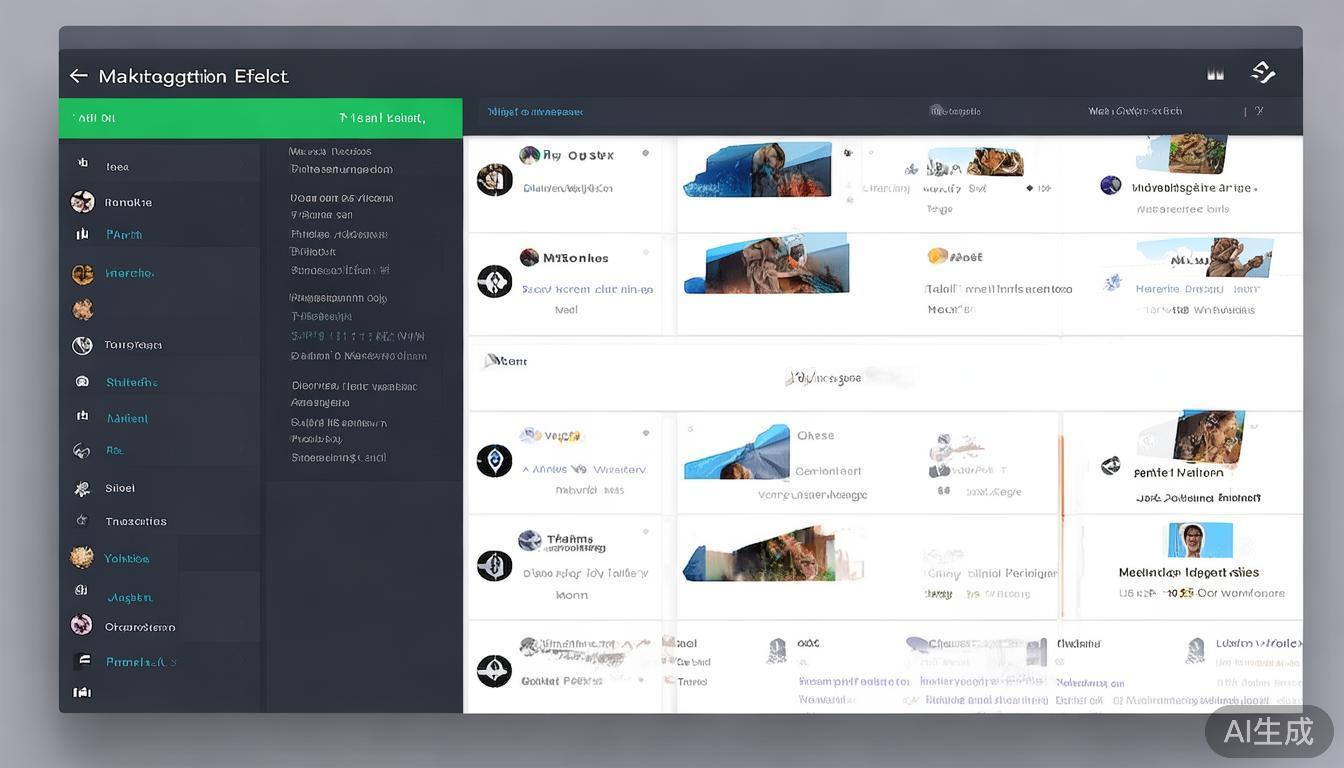Click the back arrow in the title bar
Image resolution: width=1344 pixels, height=768 pixels.
78,76
